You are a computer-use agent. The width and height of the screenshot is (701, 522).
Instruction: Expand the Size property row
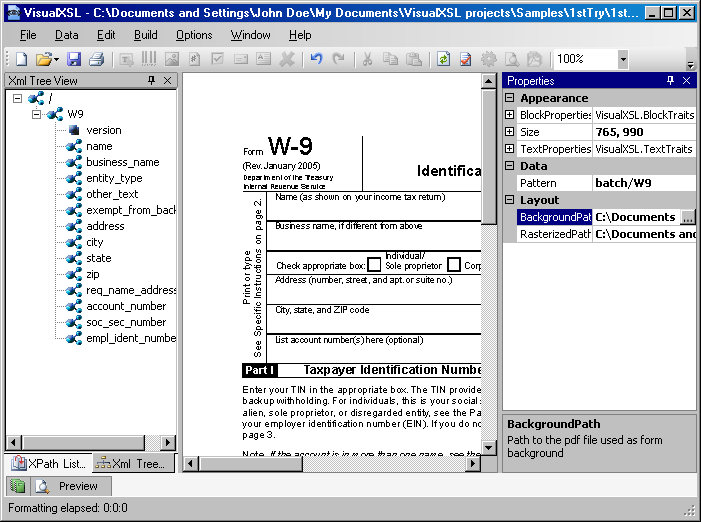(x=509, y=131)
